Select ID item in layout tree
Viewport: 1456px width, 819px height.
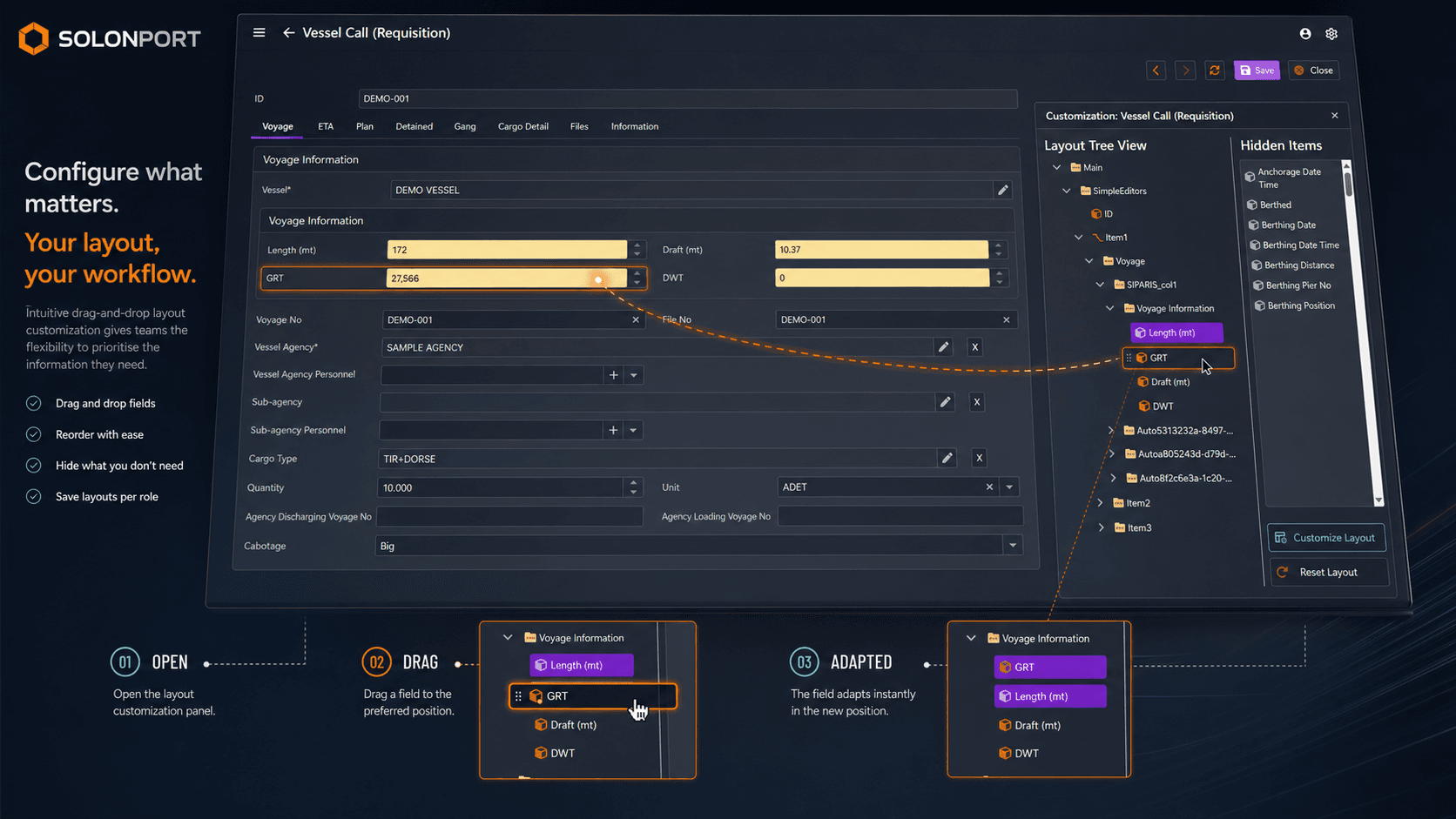[x=1102, y=214]
